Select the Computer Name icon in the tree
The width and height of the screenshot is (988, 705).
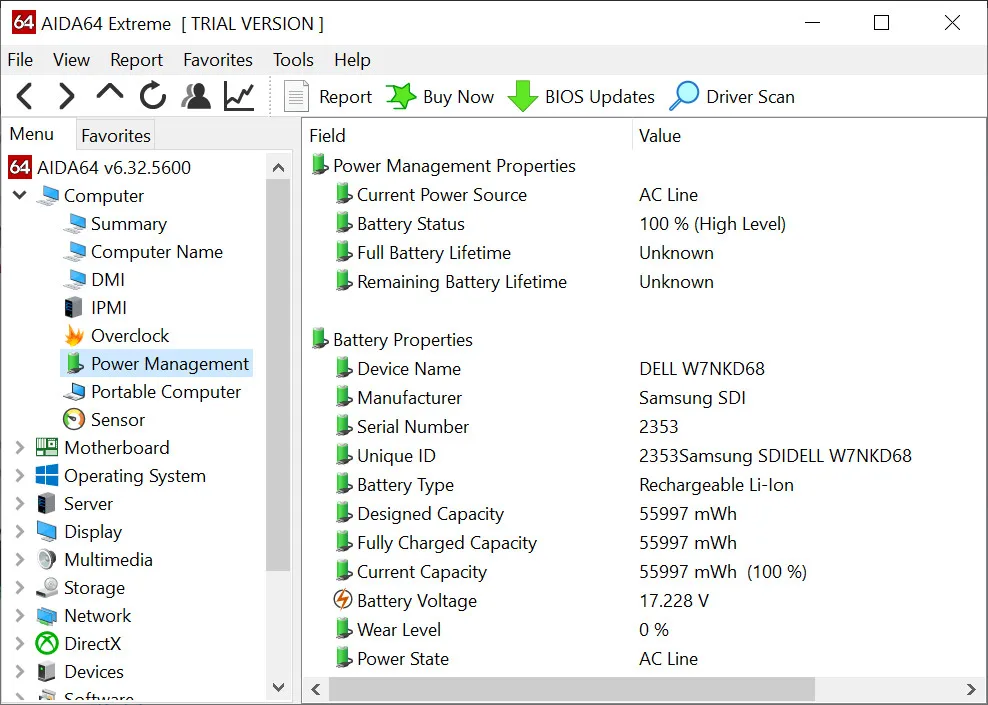tap(76, 251)
